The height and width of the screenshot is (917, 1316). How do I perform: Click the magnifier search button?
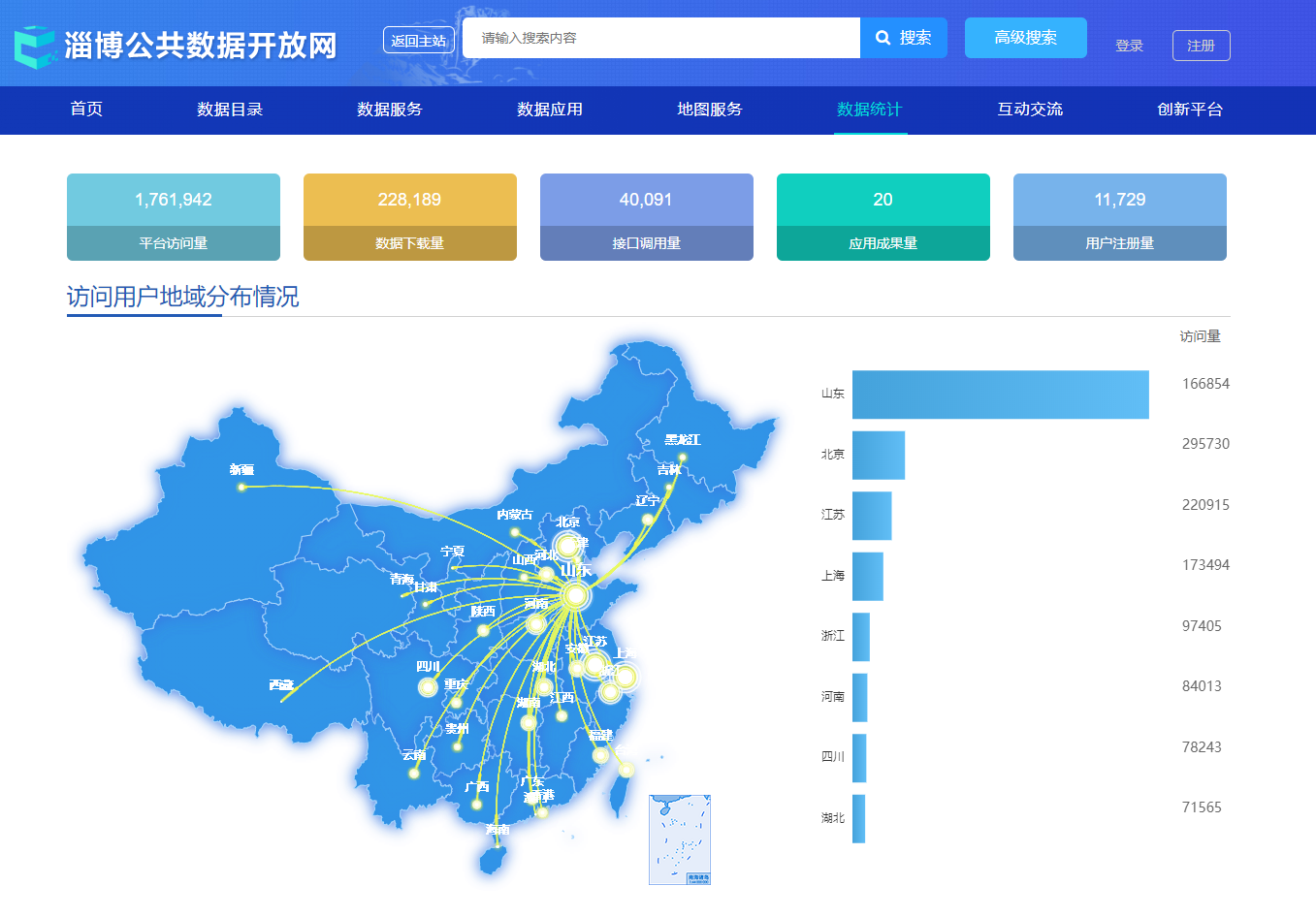click(903, 38)
